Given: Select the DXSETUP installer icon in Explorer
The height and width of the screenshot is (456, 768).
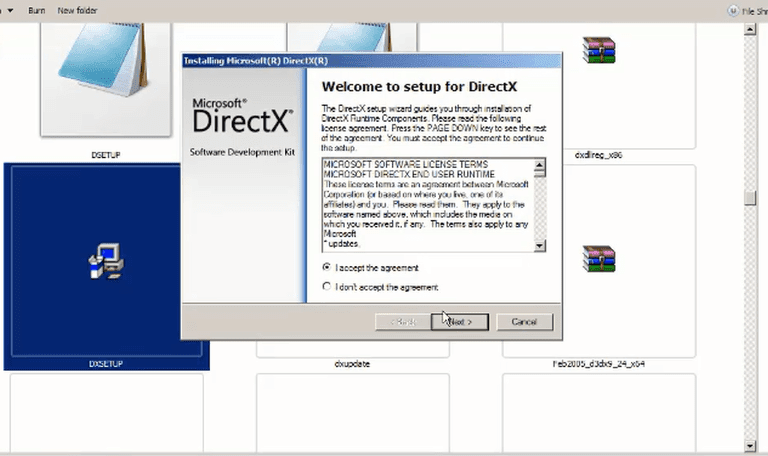Looking at the screenshot, I should 106,261.
